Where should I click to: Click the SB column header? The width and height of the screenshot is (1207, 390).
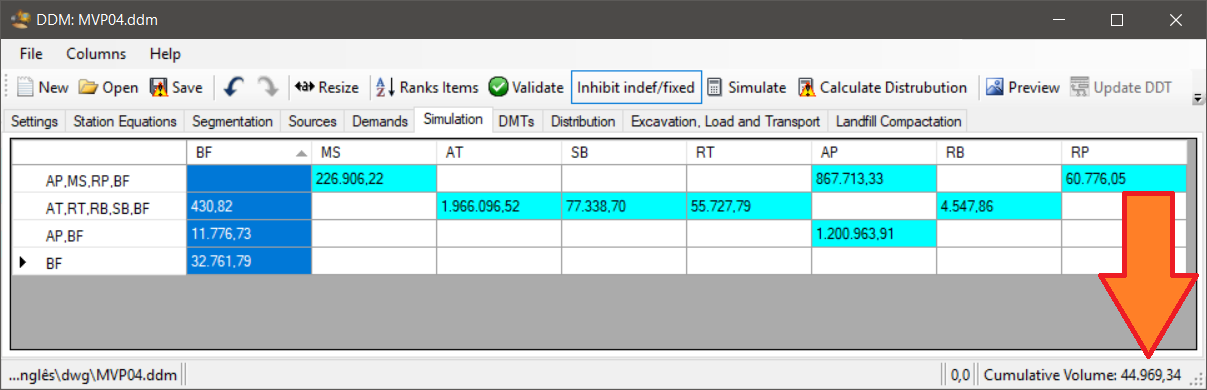click(624, 152)
